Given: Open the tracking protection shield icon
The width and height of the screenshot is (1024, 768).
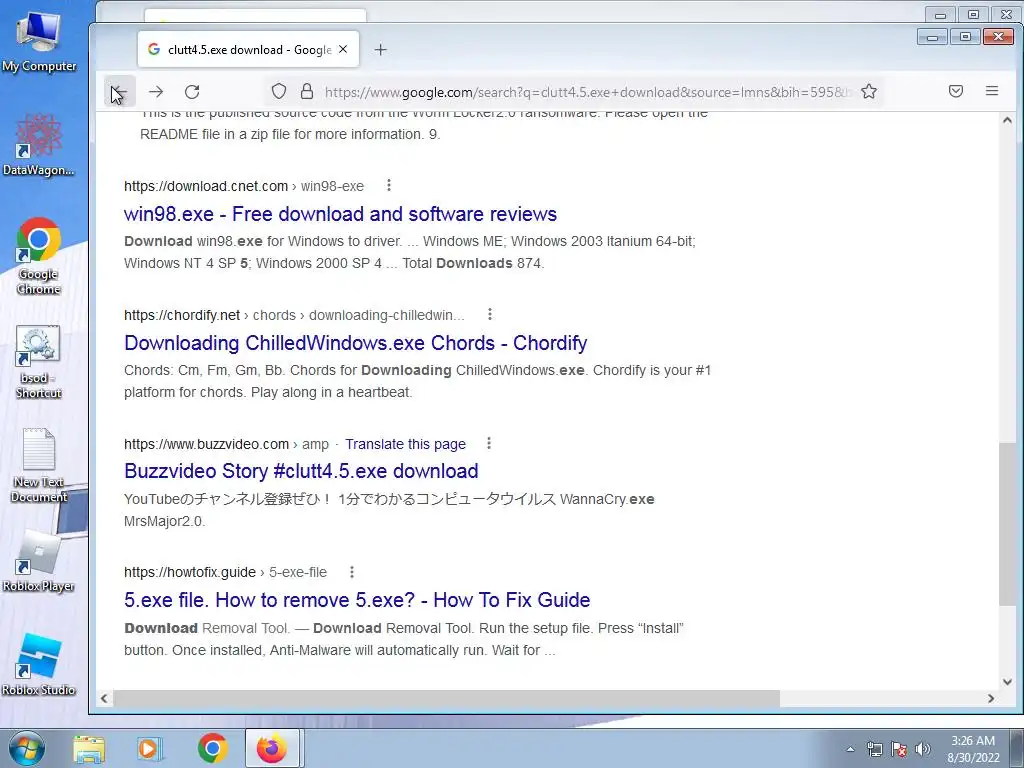Looking at the screenshot, I should (279, 91).
